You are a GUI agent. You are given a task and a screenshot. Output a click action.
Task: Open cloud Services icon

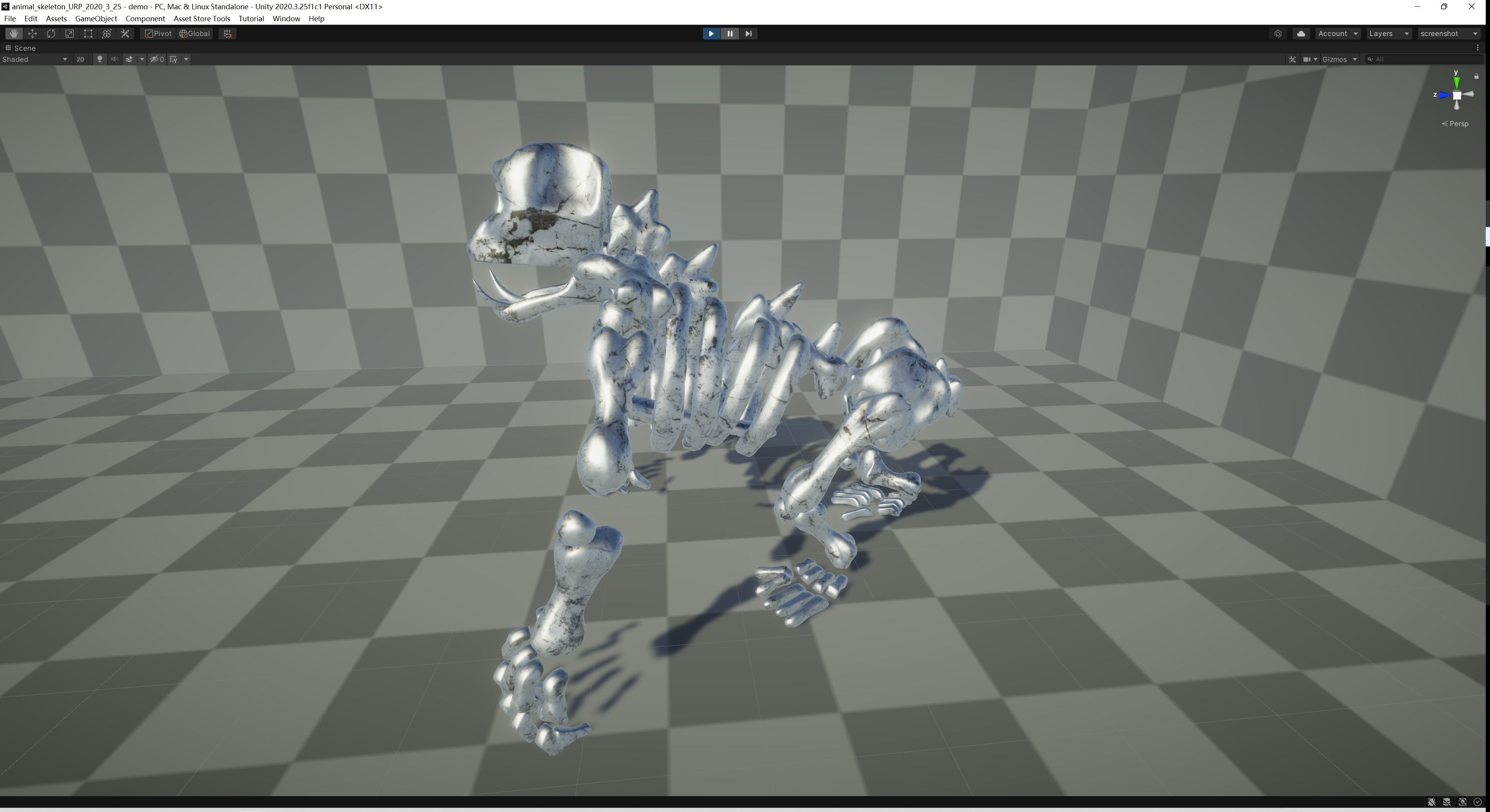pos(1301,34)
